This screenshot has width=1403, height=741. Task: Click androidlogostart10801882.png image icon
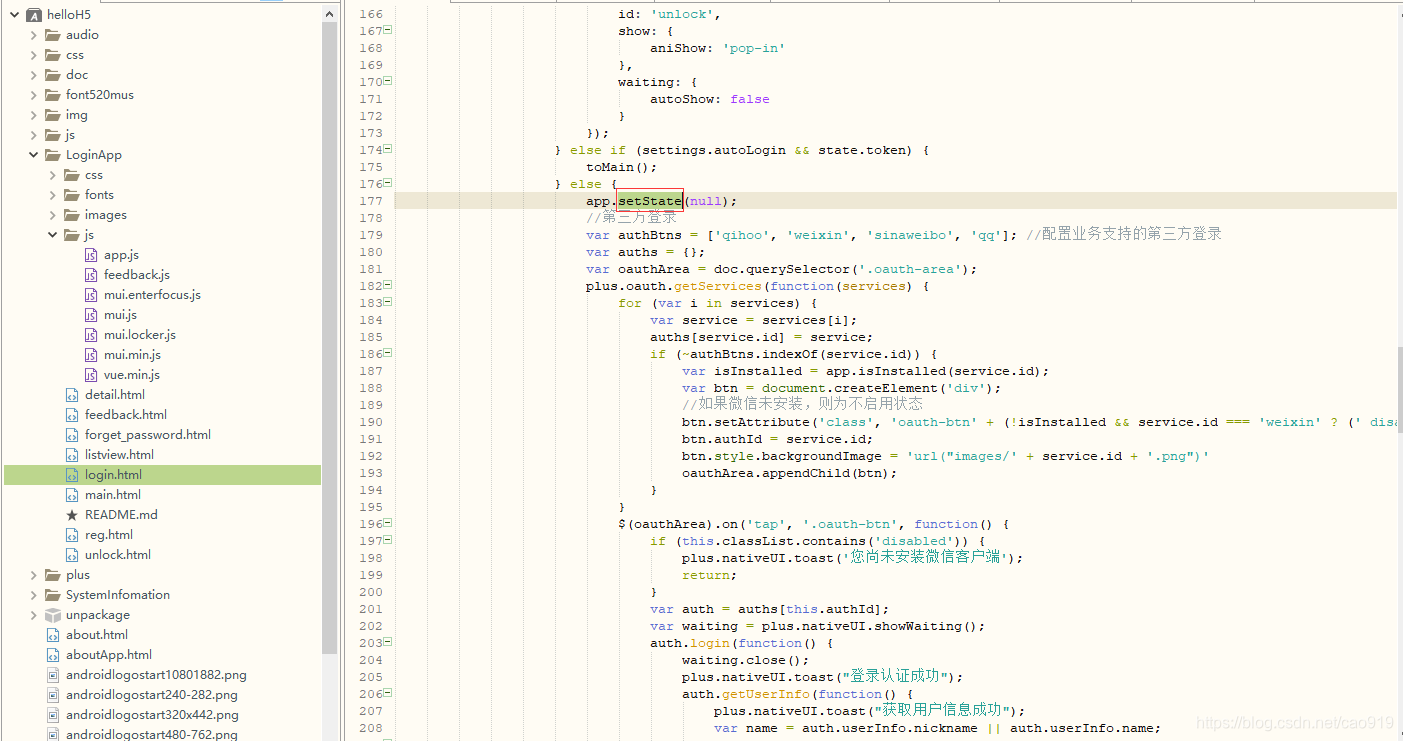53,675
